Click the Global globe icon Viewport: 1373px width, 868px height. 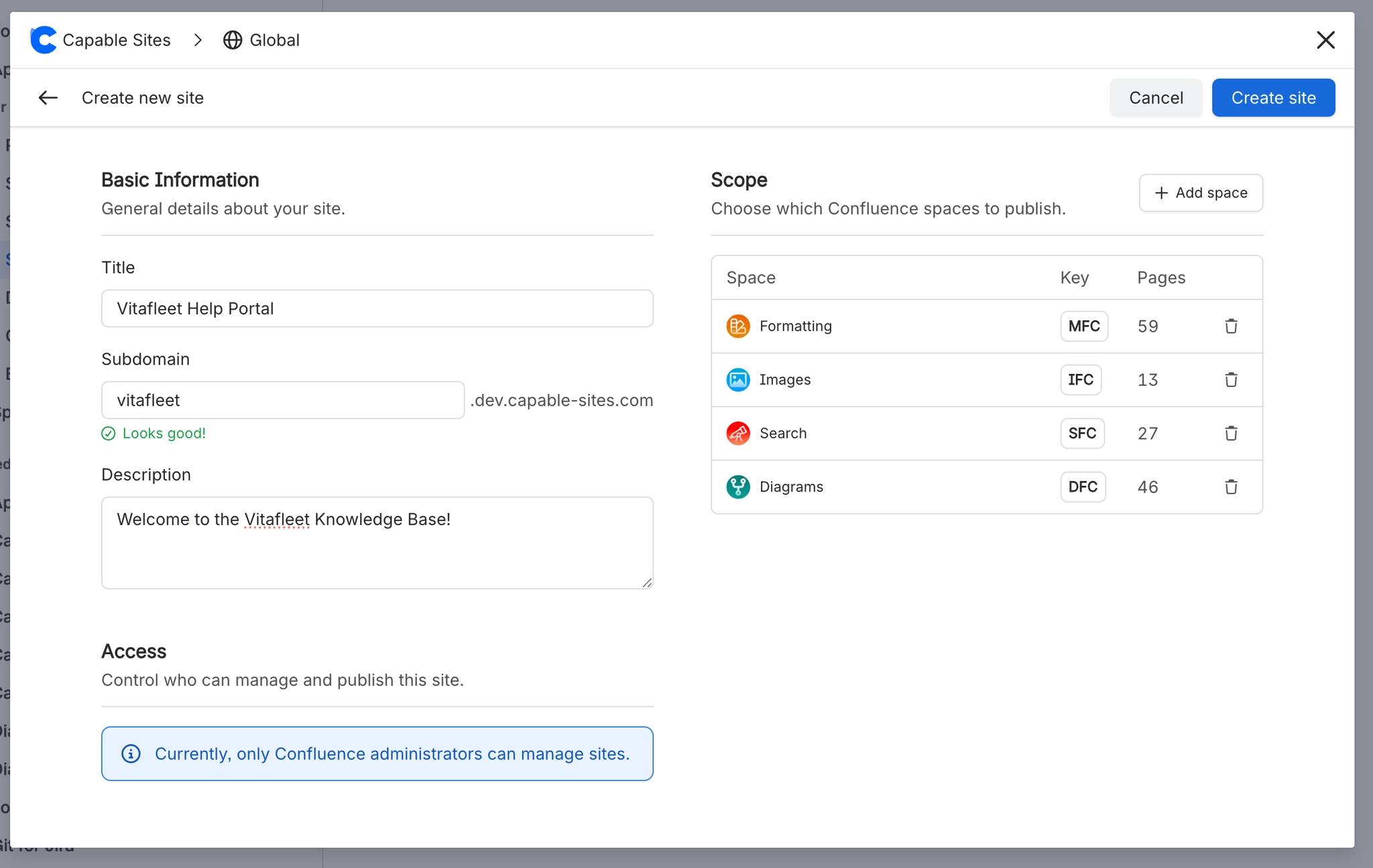coord(233,40)
